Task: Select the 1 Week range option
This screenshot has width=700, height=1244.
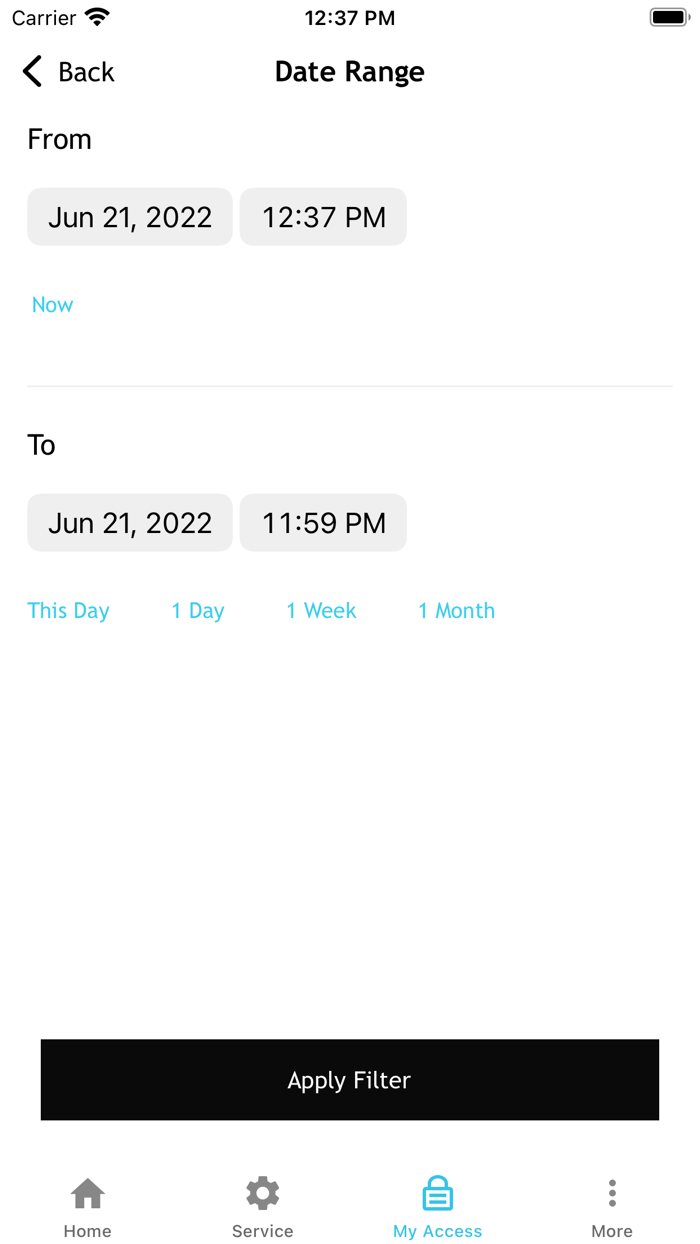Action: (x=320, y=610)
